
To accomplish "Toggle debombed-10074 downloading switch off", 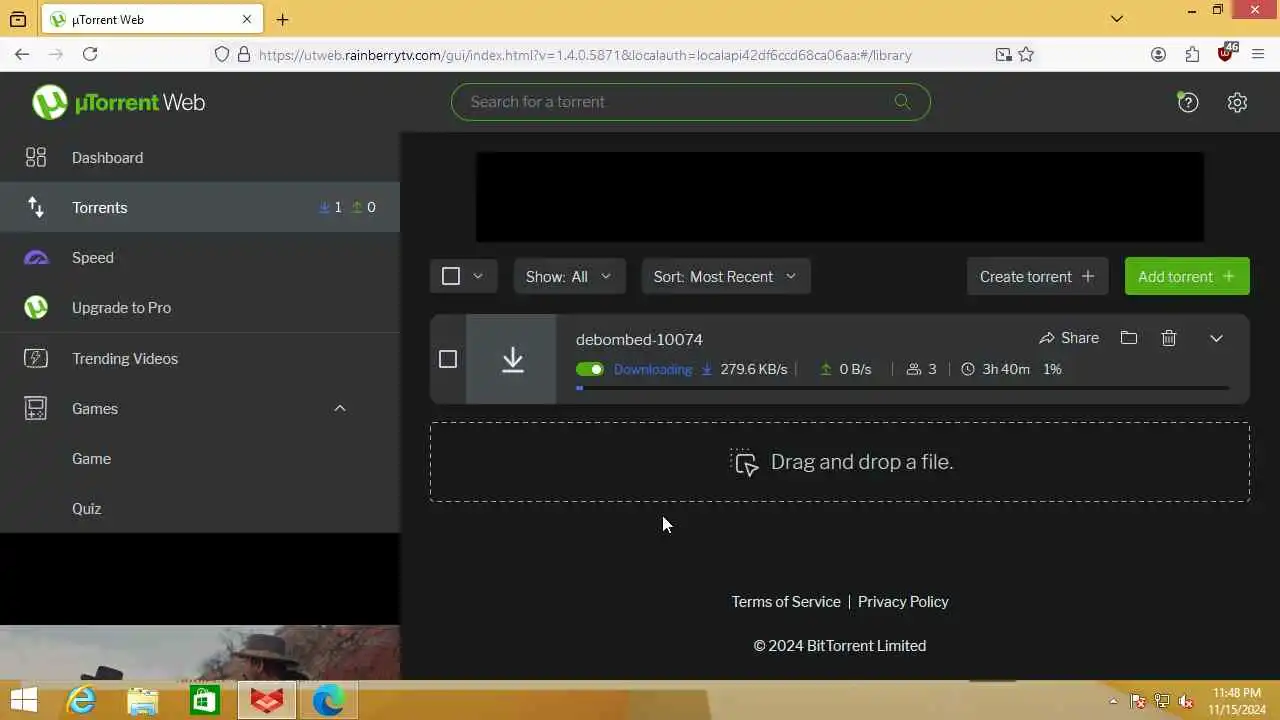I will tap(590, 369).
